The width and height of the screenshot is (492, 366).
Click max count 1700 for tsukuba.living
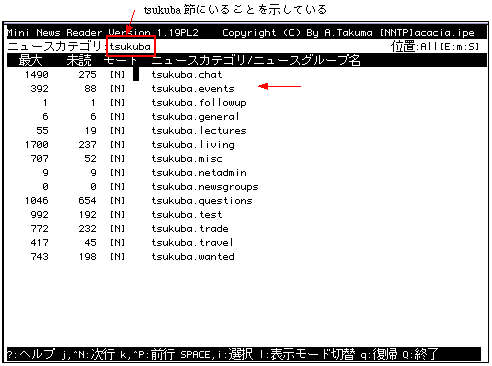pyautogui.click(x=37, y=144)
